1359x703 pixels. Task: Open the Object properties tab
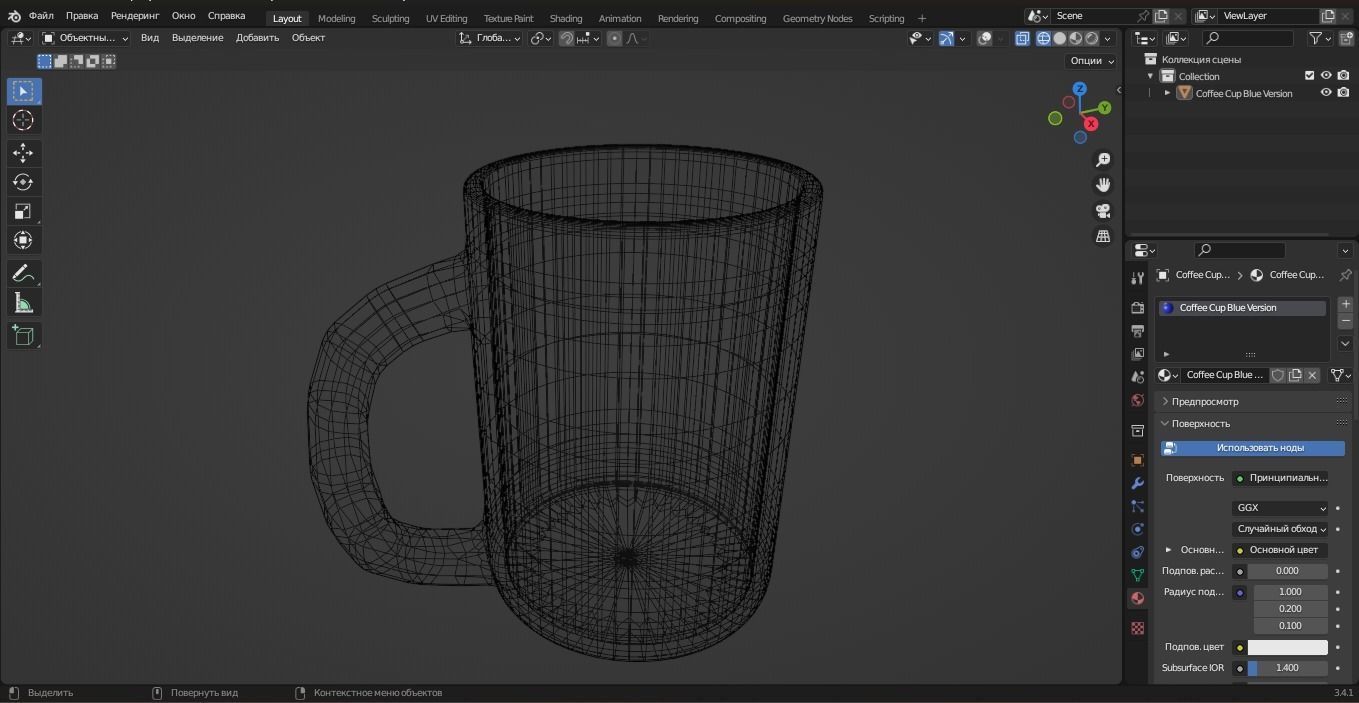coord(1137,460)
